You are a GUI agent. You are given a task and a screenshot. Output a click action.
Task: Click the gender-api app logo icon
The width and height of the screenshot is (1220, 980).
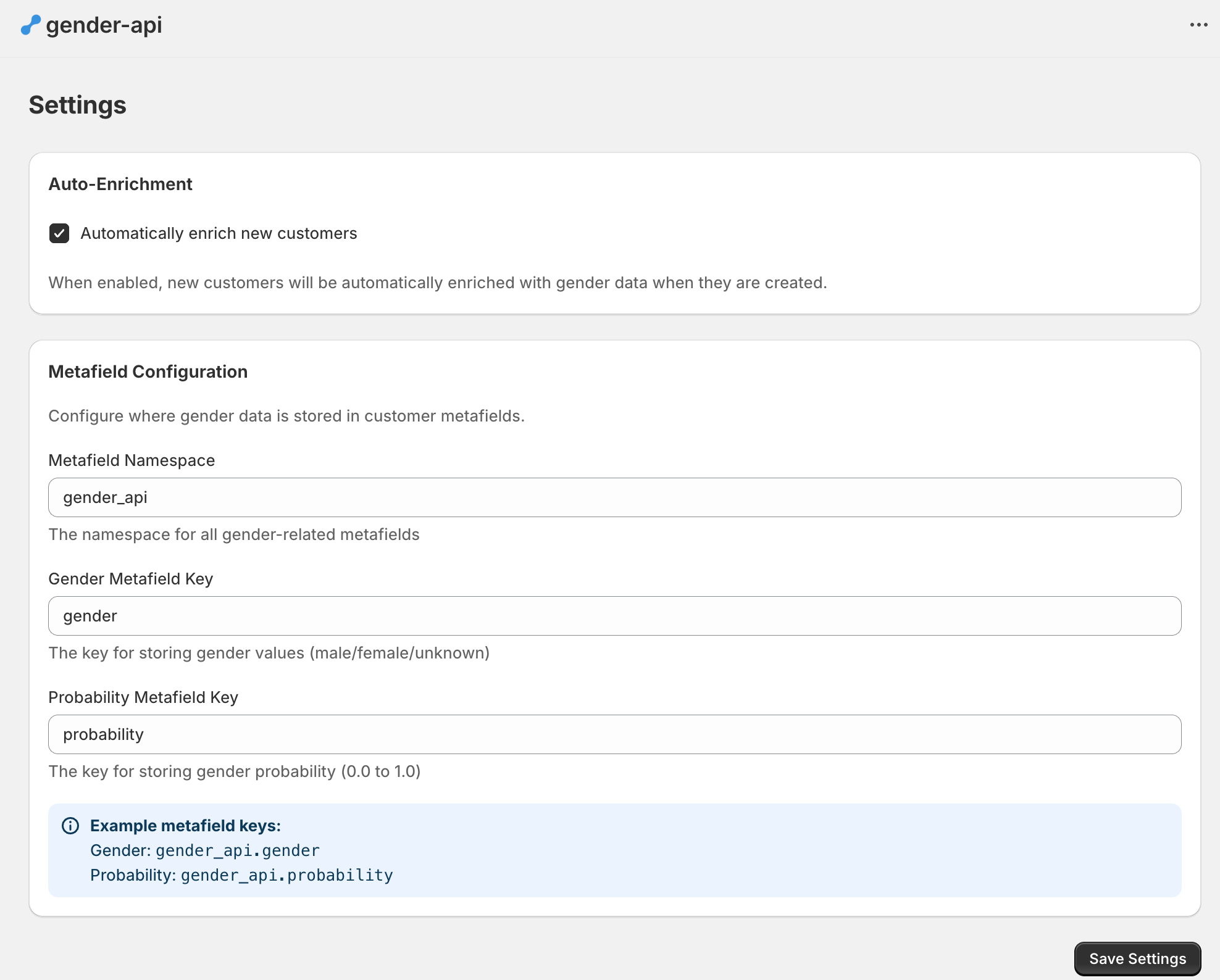[x=30, y=25]
